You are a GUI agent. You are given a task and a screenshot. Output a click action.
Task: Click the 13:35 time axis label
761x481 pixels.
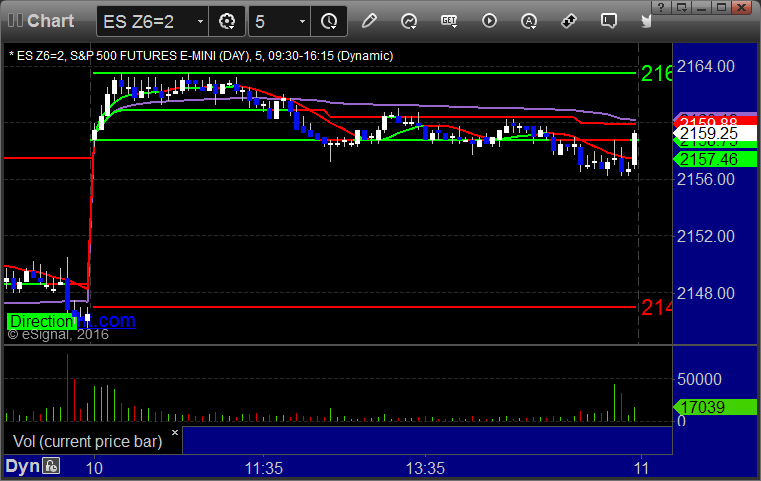425,468
